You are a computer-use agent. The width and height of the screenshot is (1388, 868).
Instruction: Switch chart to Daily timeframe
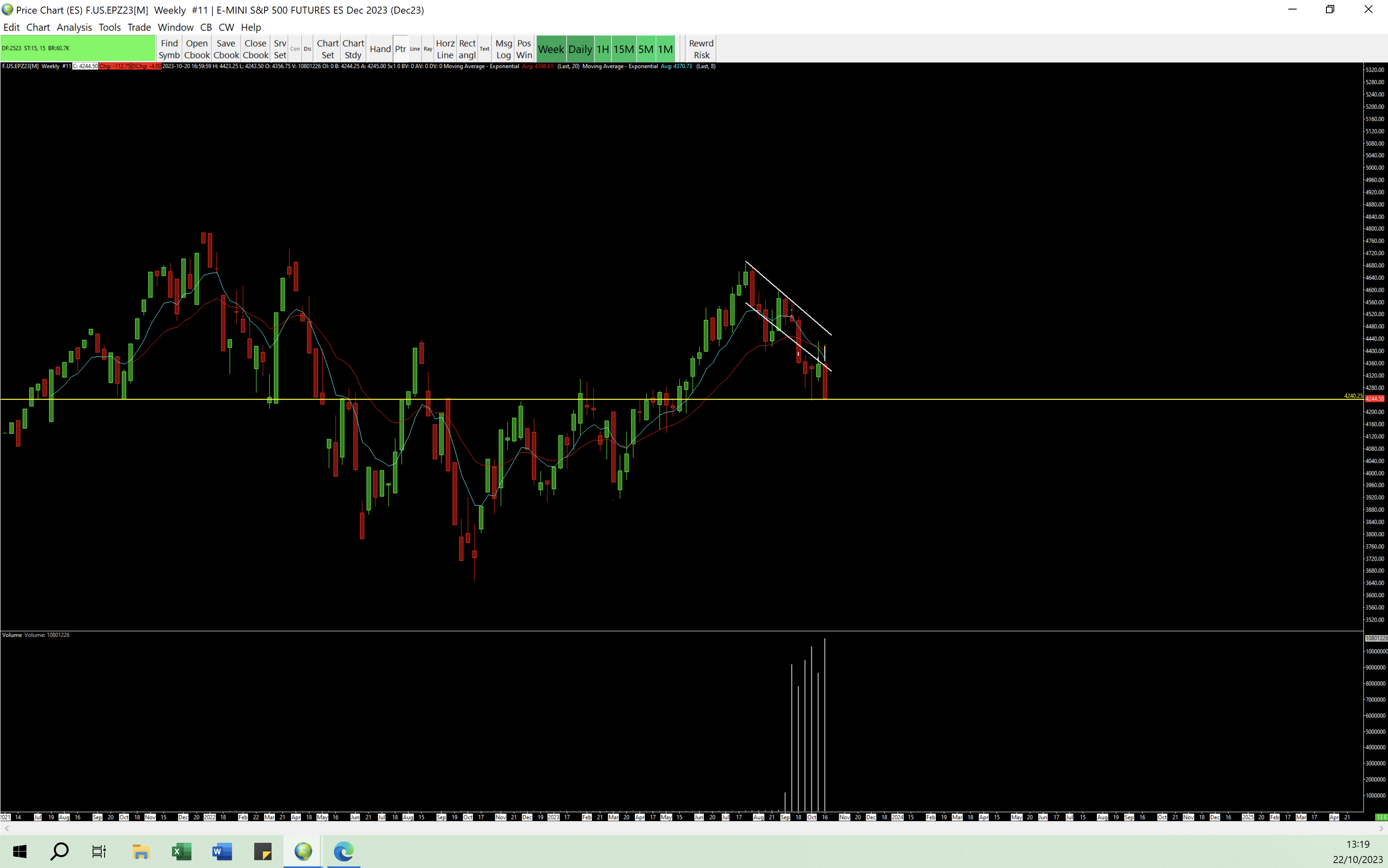pos(580,49)
